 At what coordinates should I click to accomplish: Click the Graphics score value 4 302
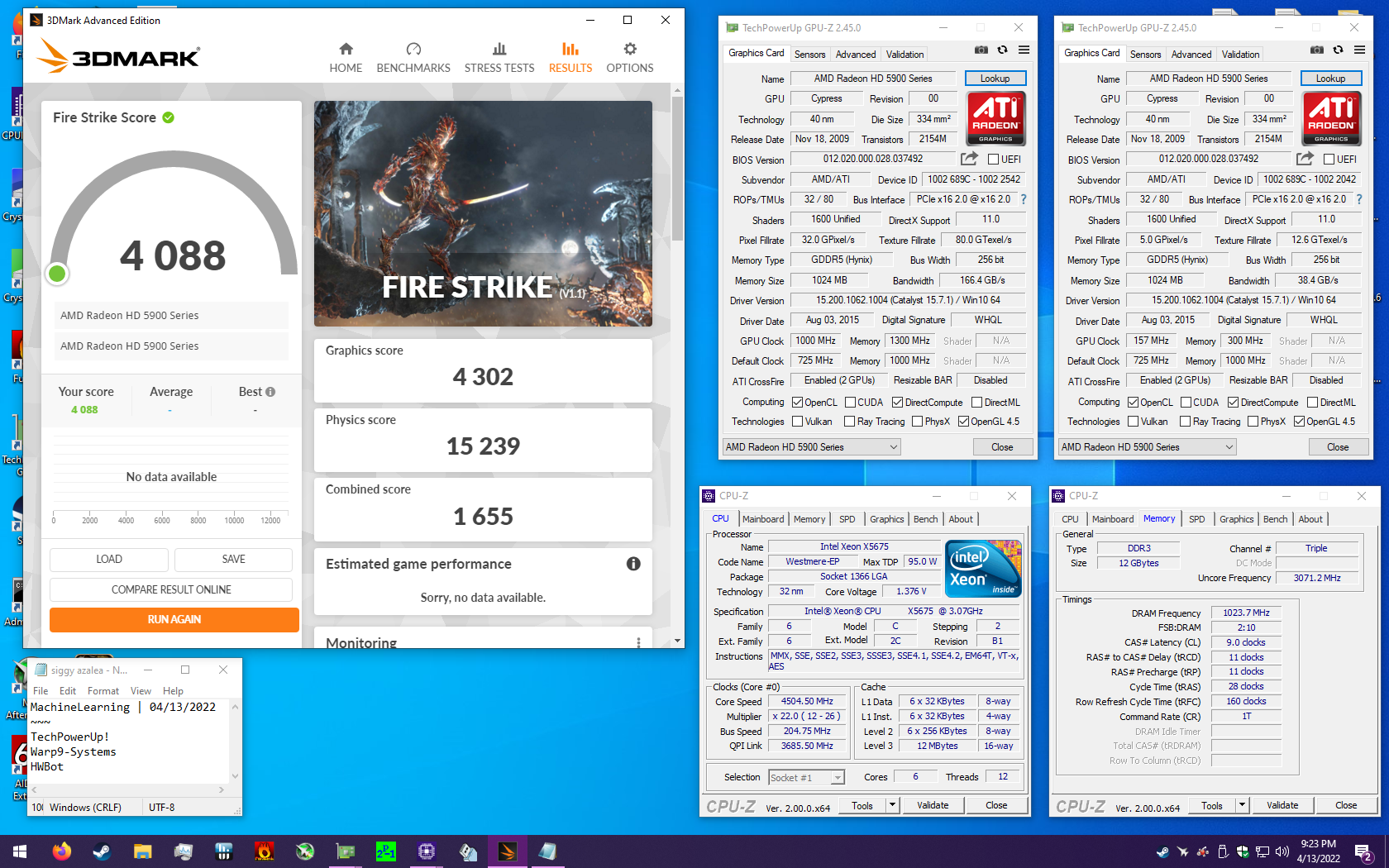(483, 377)
